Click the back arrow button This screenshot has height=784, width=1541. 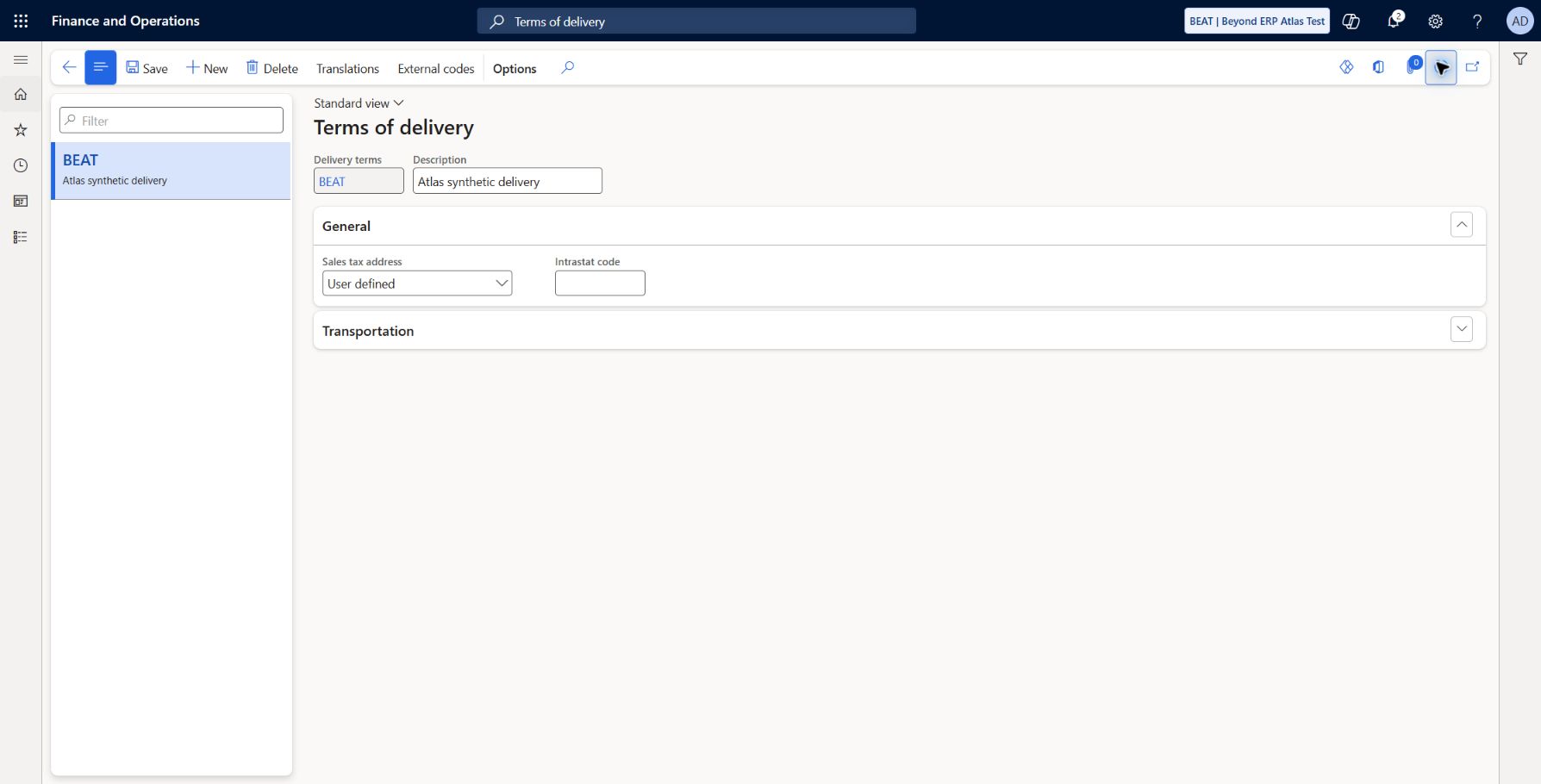coord(69,67)
